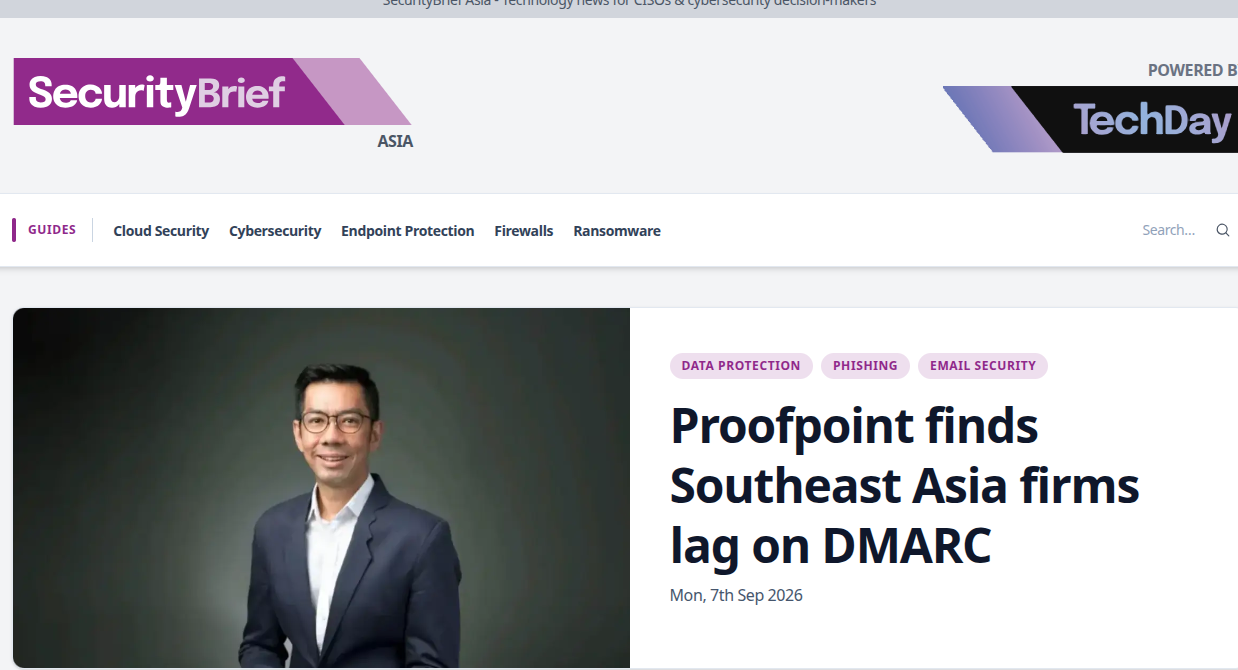Screen dimensions: 1238x670
Task: Click the Data Protection tag
Action: [741, 366]
